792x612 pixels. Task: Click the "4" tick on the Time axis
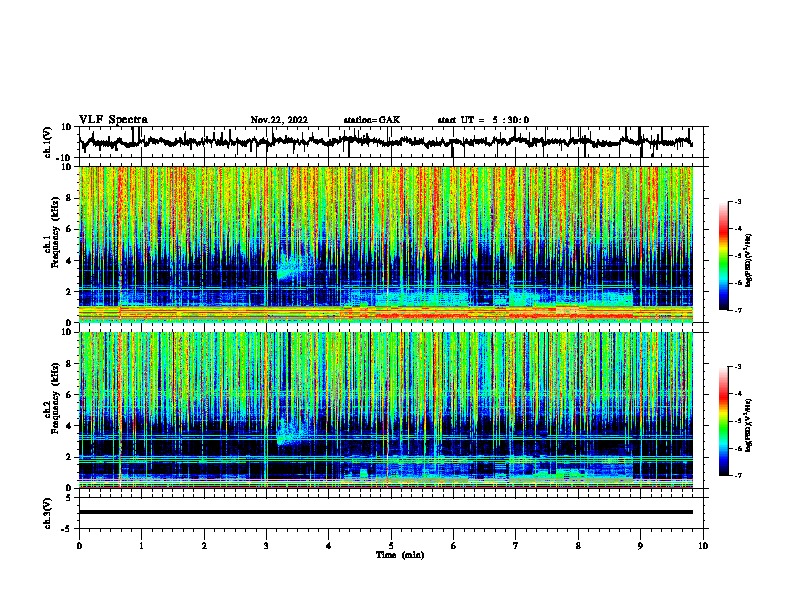point(328,545)
